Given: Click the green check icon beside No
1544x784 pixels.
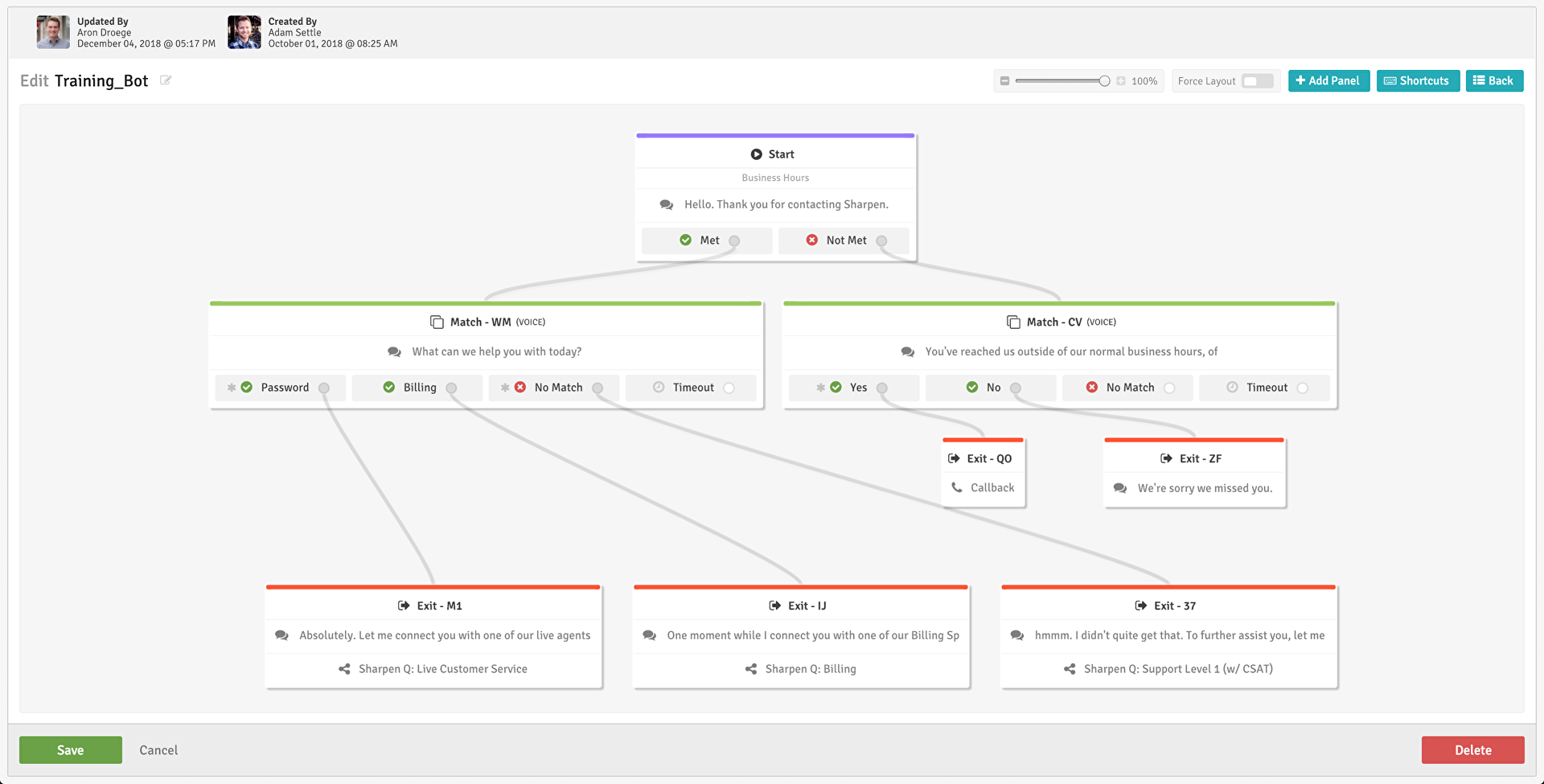Looking at the screenshot, I should click(x=972, y=387).
